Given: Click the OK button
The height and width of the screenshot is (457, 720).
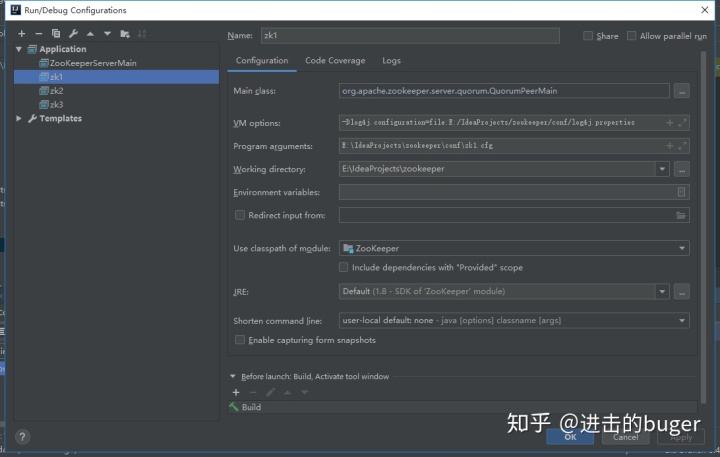Looking at the screenshot, I should [x=570, y=437].
